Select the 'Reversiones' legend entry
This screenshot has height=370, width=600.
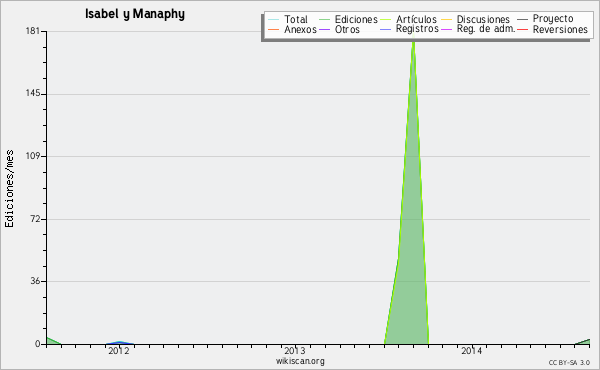pos(560,29)
